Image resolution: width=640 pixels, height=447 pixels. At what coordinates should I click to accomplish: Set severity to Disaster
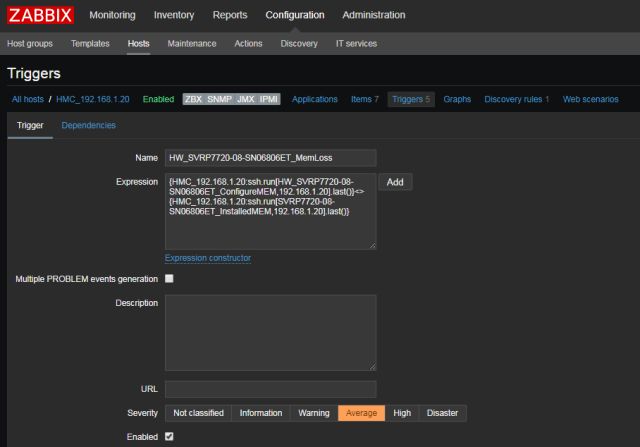click(442, 413)
